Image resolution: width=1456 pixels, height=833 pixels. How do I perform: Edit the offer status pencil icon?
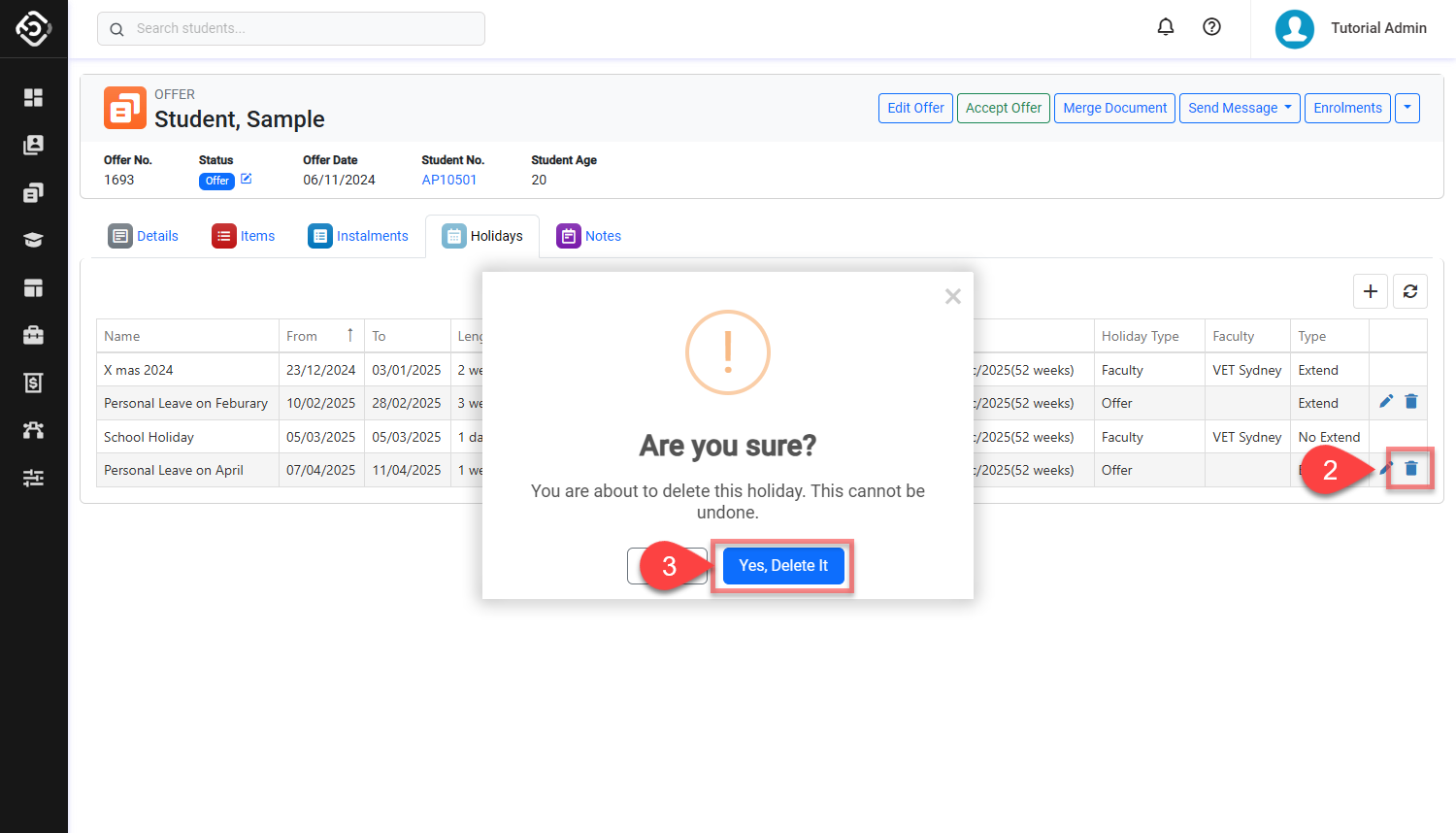pos(247,179)
